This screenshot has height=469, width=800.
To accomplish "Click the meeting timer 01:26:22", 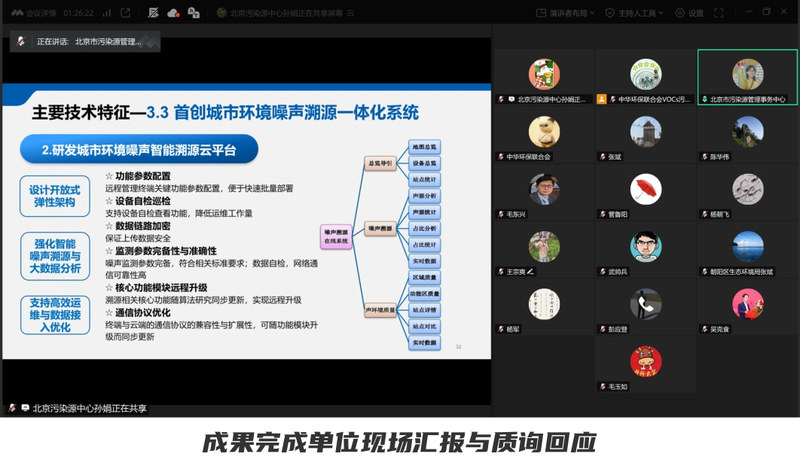I will coord(78,13).
